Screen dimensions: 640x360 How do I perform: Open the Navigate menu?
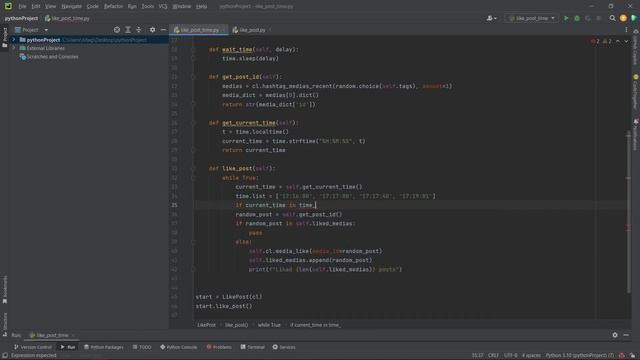(71, 6)
